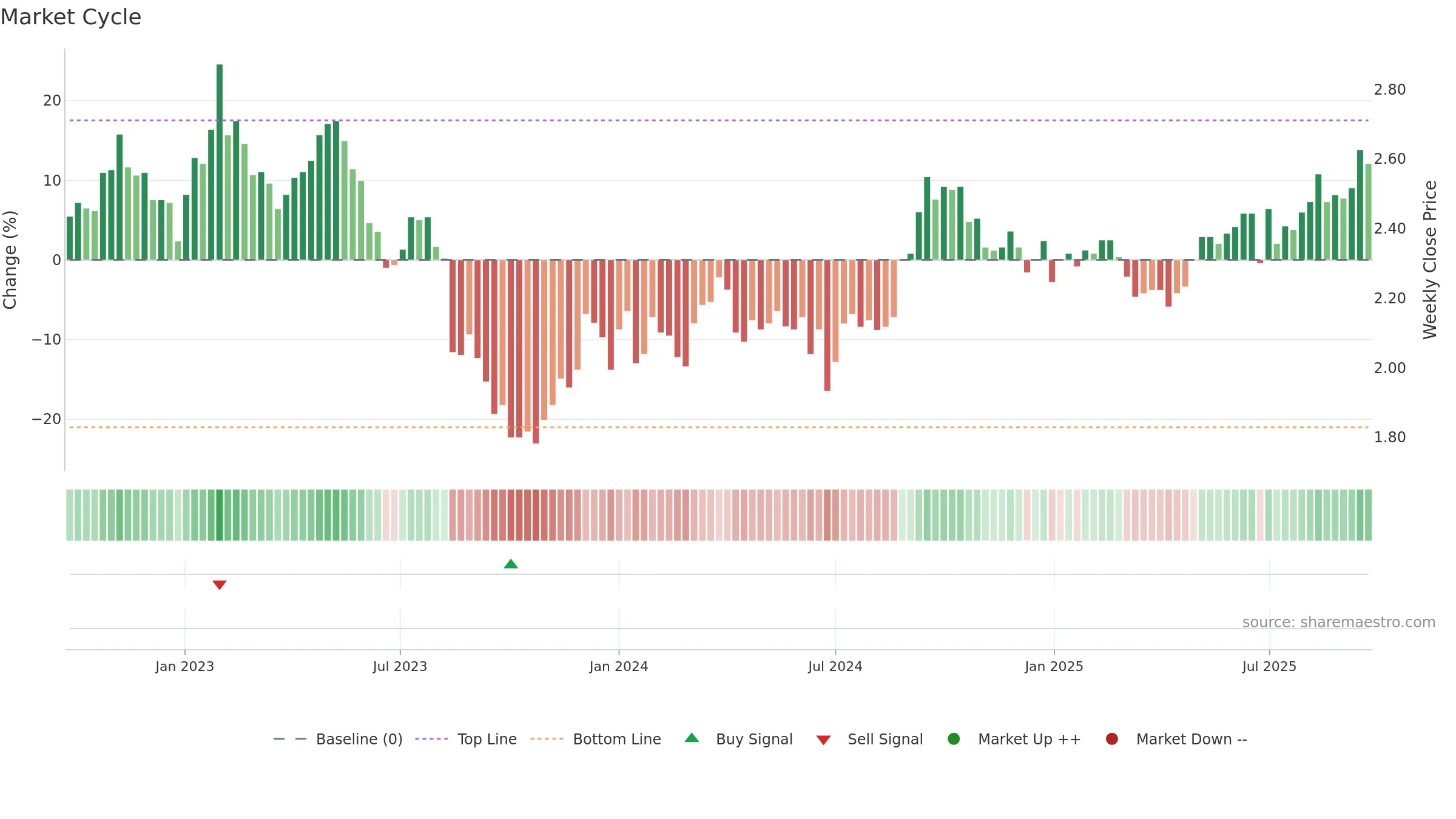Click the 2.00 price axis tick
The width and height of the screenshot is (1456, 819).
(x=1390, y=368)
